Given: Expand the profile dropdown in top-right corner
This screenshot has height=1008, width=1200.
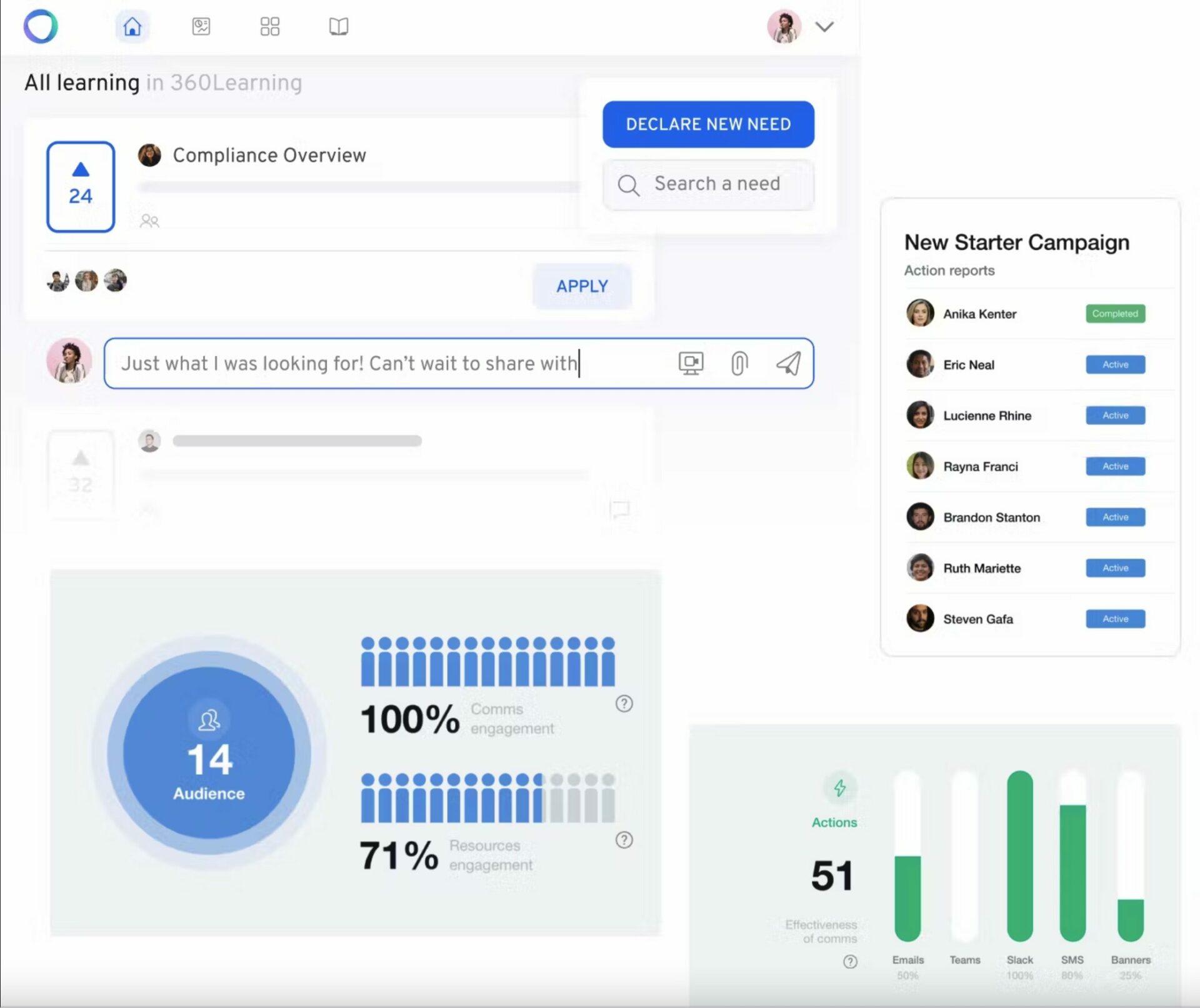Looking at the screenshot, I should 825,26.
